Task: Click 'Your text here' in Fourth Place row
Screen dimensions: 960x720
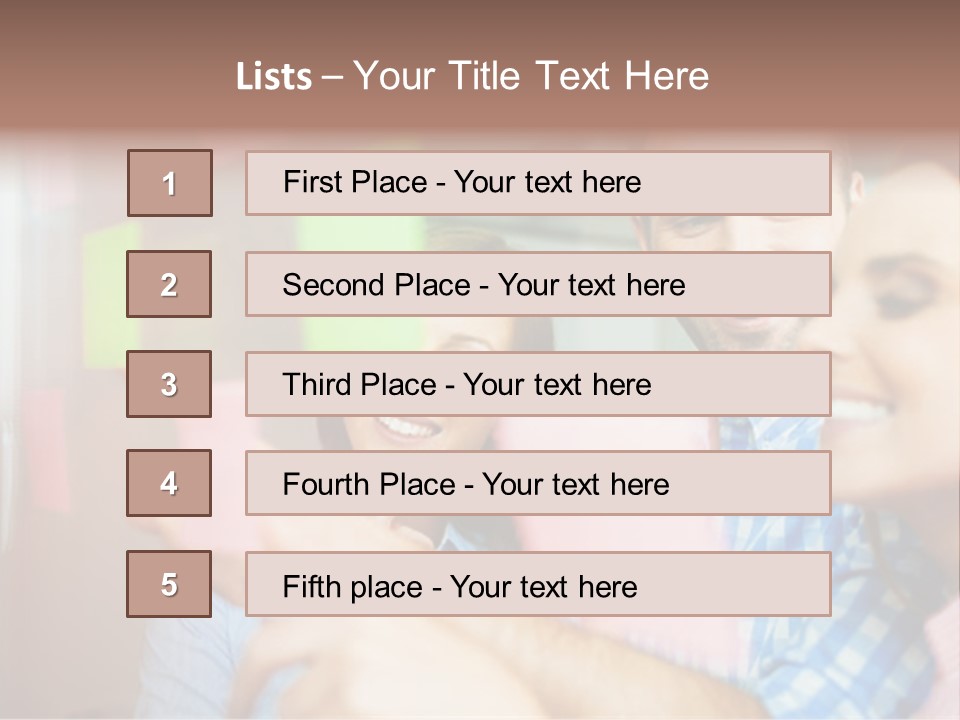Action: point(576,485)
